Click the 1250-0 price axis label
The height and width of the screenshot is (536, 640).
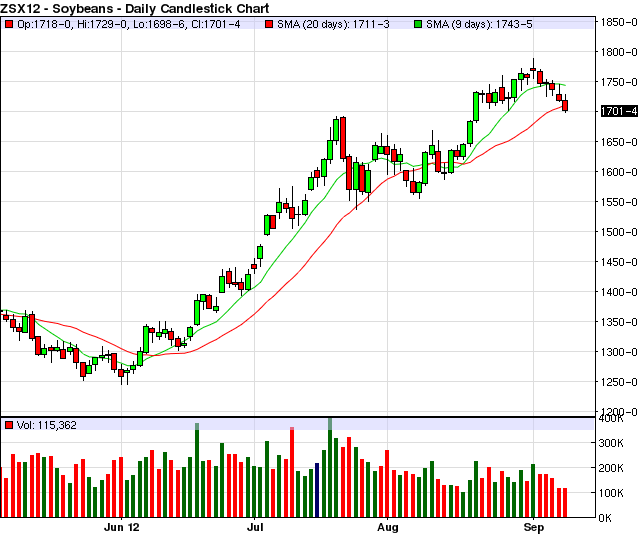pyautogui.click(x=619, y=382)
